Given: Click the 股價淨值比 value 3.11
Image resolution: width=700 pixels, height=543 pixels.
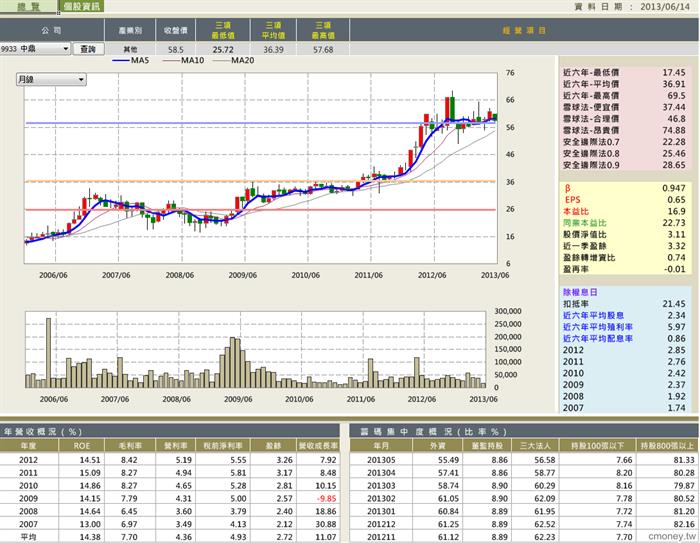Looking at the screenshot, I should point(677,234).
